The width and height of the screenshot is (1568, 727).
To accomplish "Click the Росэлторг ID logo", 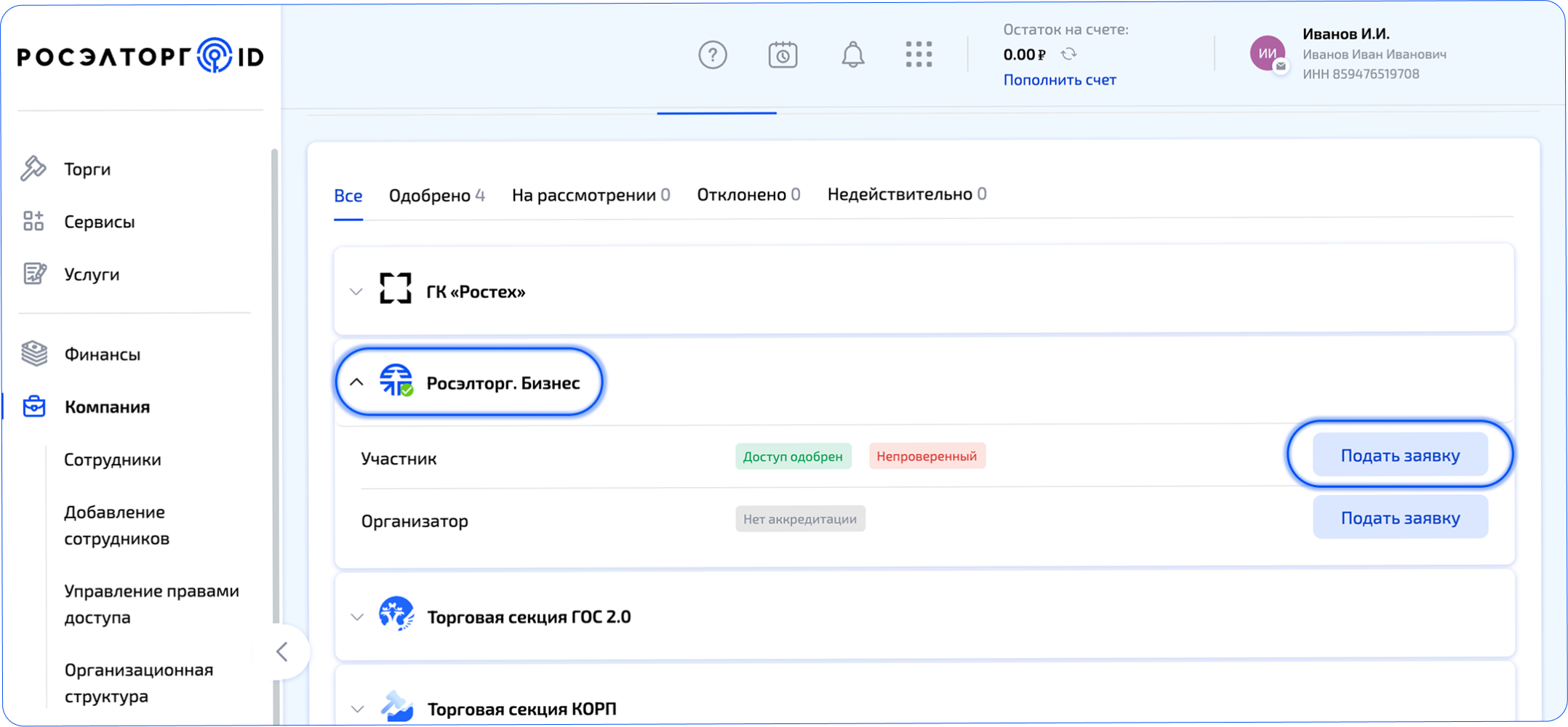I will tap(140, 56).
